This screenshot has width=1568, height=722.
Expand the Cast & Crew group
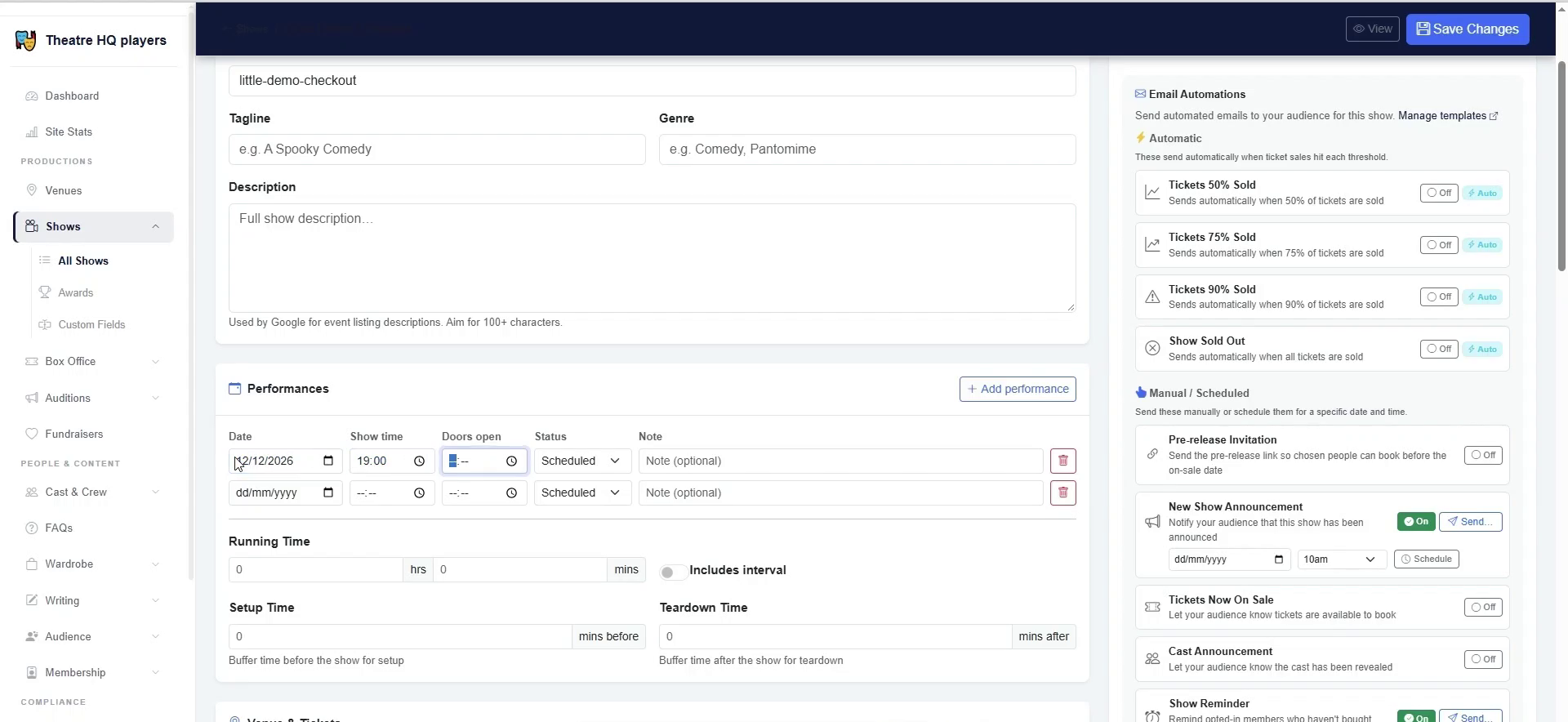pos(155,492)
